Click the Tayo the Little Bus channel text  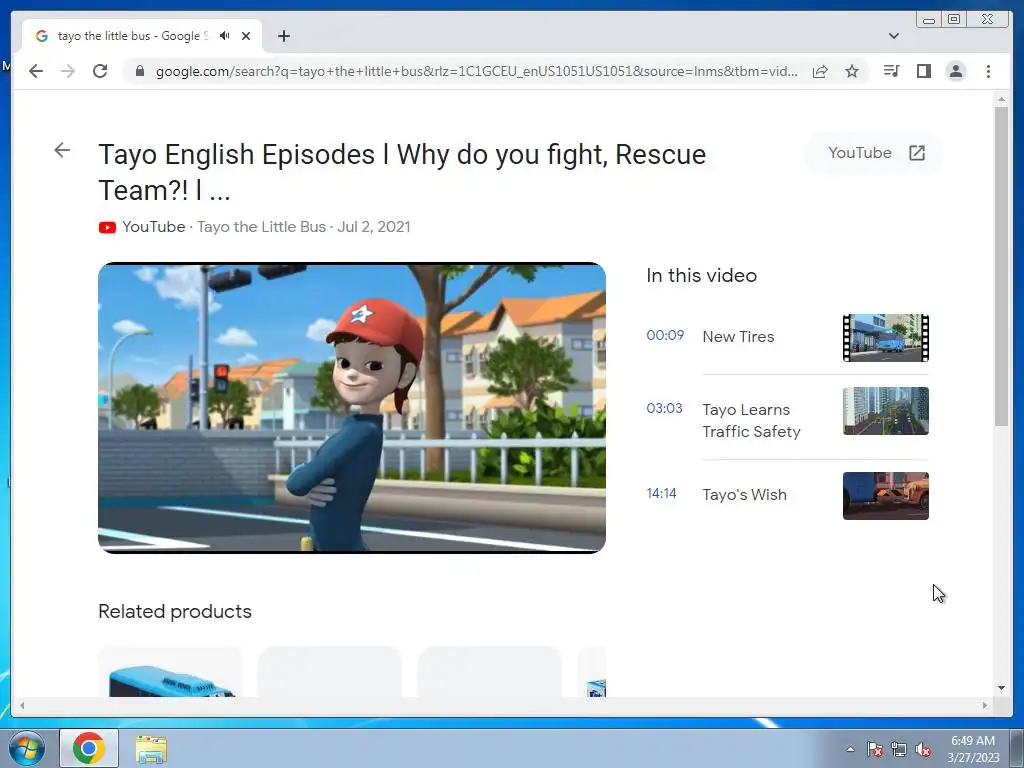coord(261,227)
